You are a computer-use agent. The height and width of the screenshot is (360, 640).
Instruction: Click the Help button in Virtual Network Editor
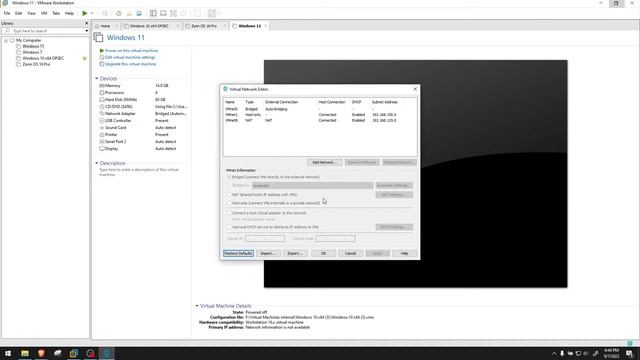pyautogui.click(x=404, y=253)
